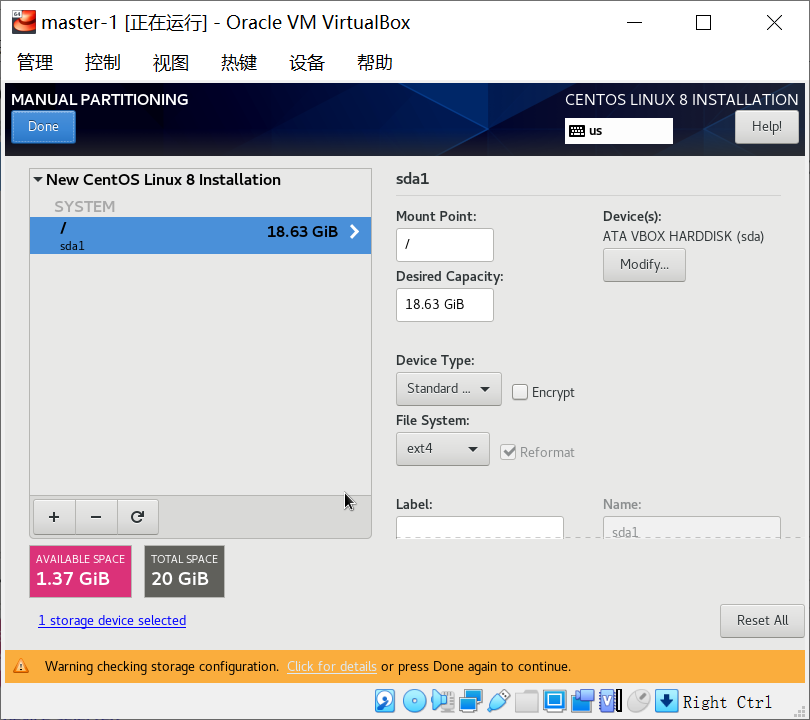Click CENTOS LINUX 8 INSTALLATION title text
This screenshot has width=810, height=720.
tap(681, 99)
